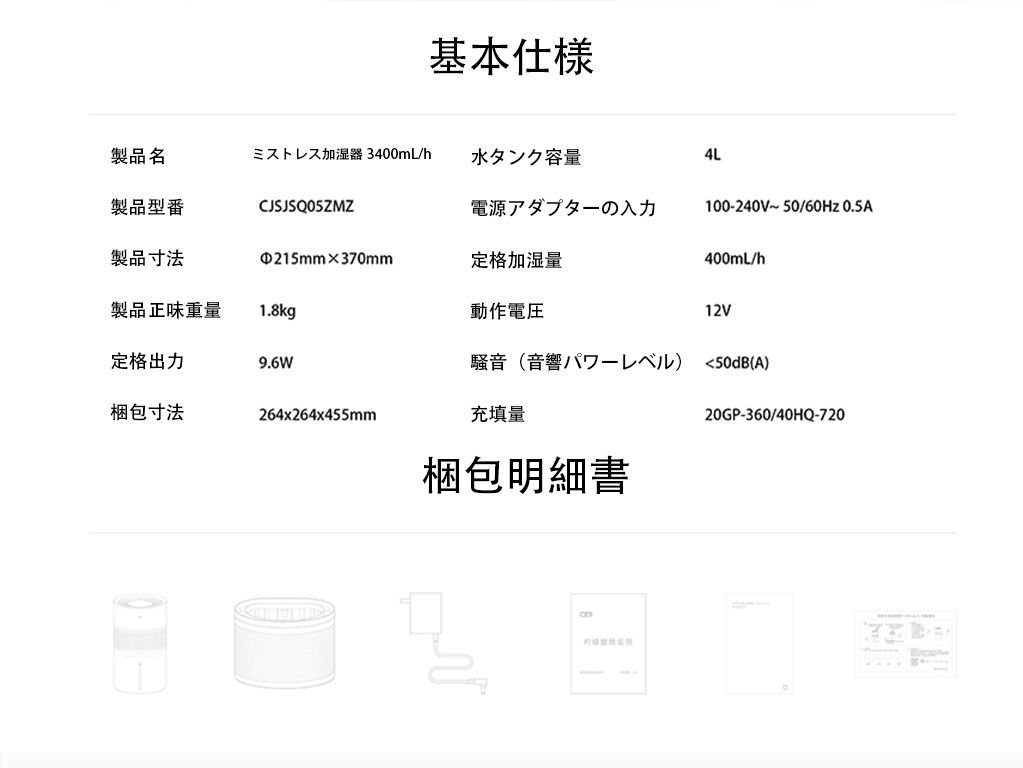The width and height of the screenshot is (1023, 768).
Task: Click the 充填量 label
Action: point(498,414)
